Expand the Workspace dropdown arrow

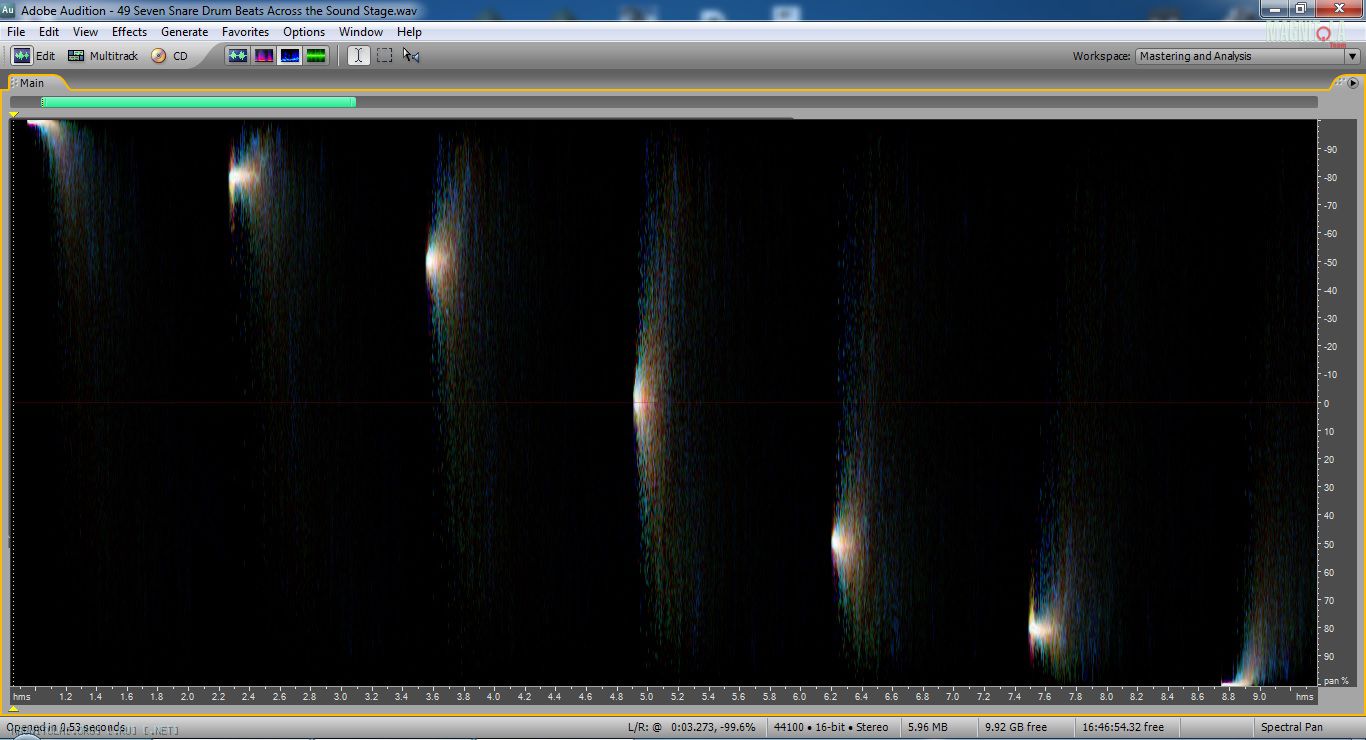tap(1352, 56)
